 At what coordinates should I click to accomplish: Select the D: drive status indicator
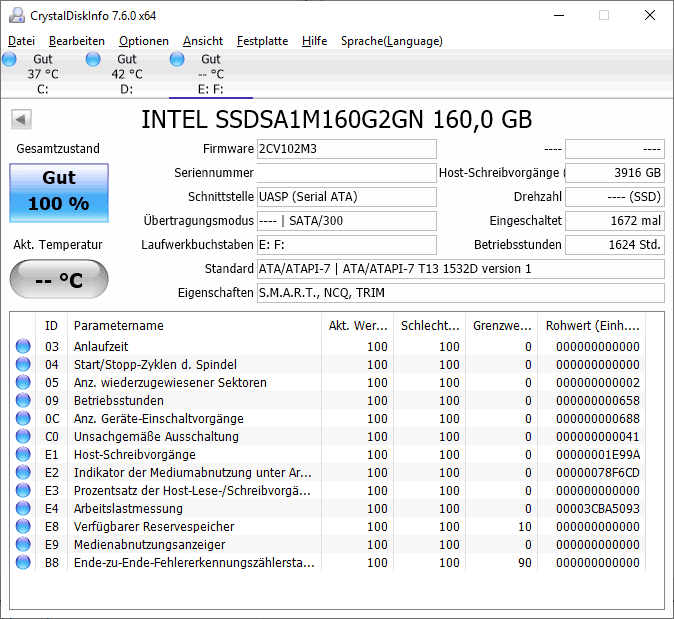pos(93,59)
